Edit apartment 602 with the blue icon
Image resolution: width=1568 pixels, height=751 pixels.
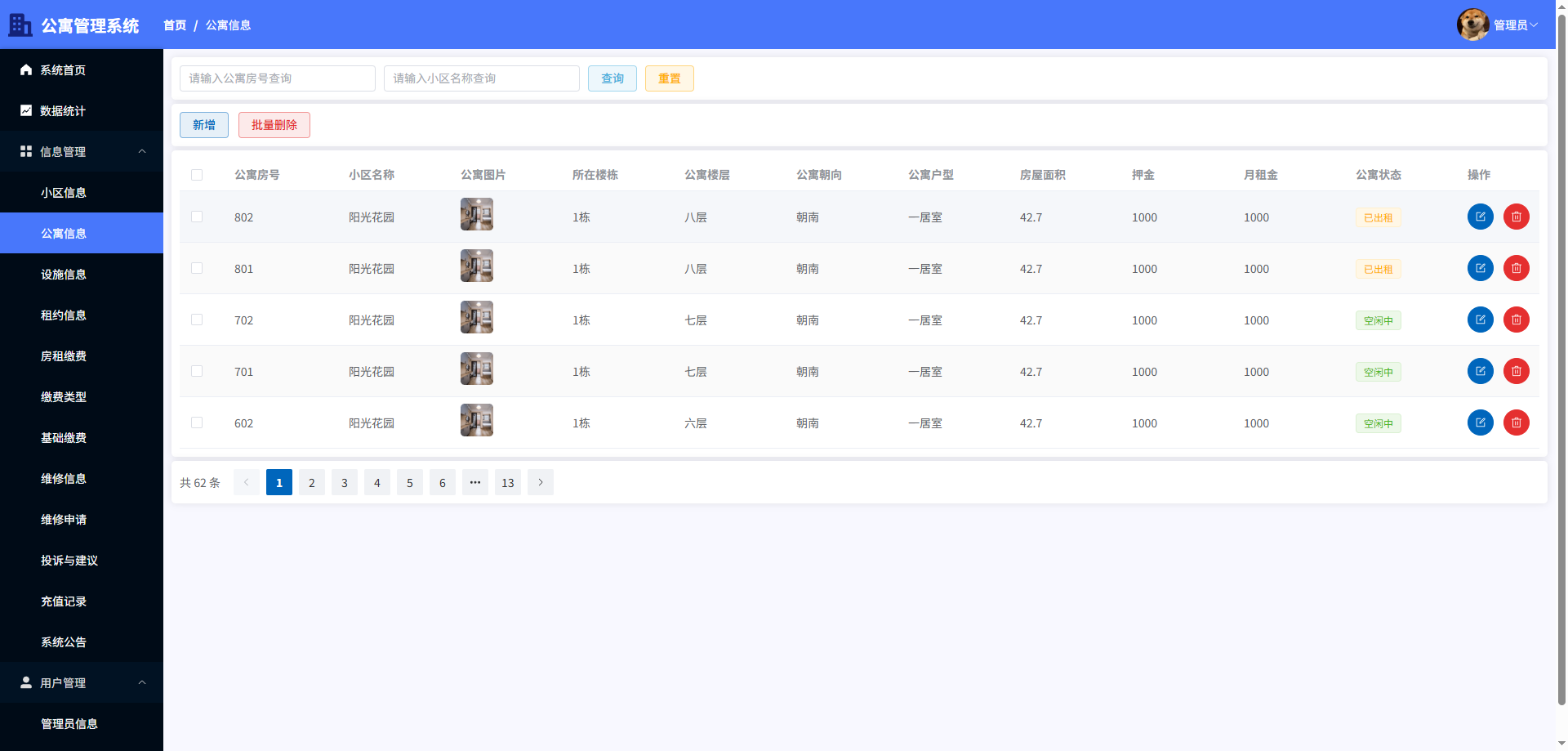coord(1481,422)
